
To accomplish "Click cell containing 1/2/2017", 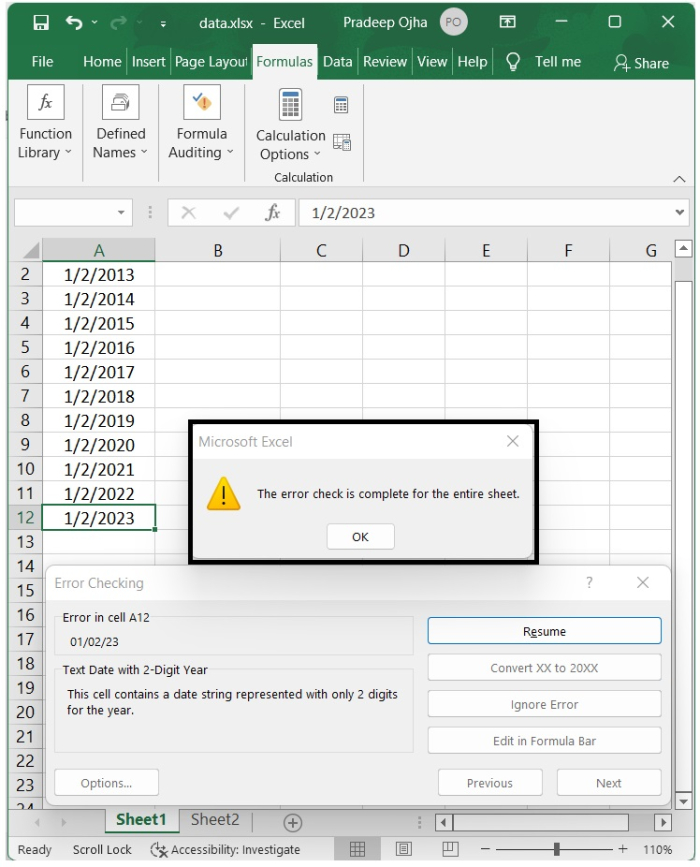I will click(x=99, y=372).
